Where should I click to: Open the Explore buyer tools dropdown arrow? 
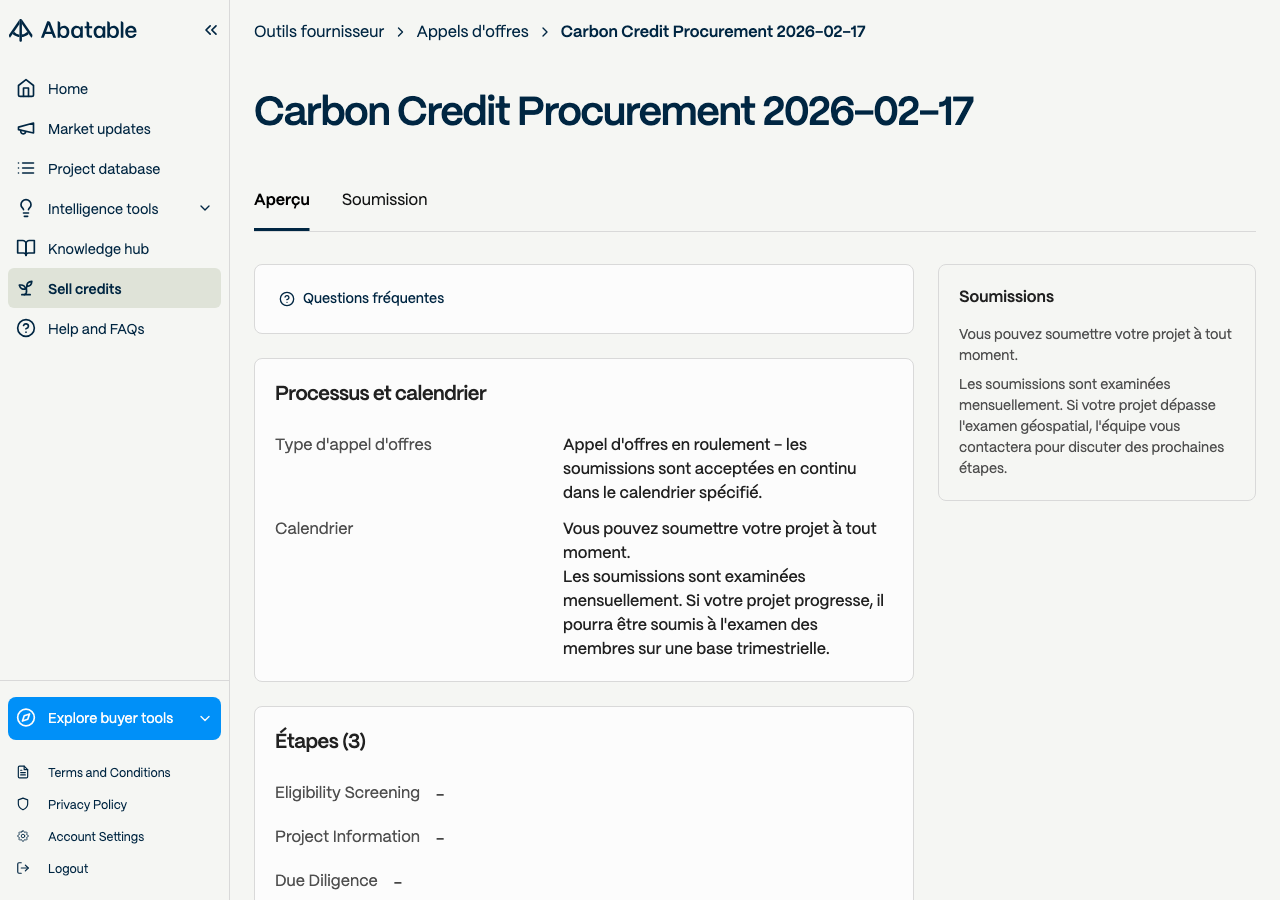[205, 718]
